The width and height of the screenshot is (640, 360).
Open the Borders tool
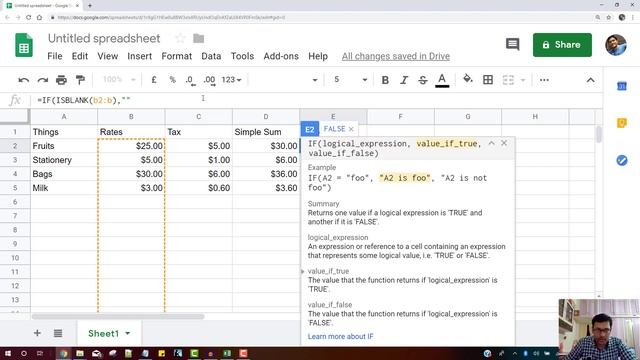click(x=488, y=80)
